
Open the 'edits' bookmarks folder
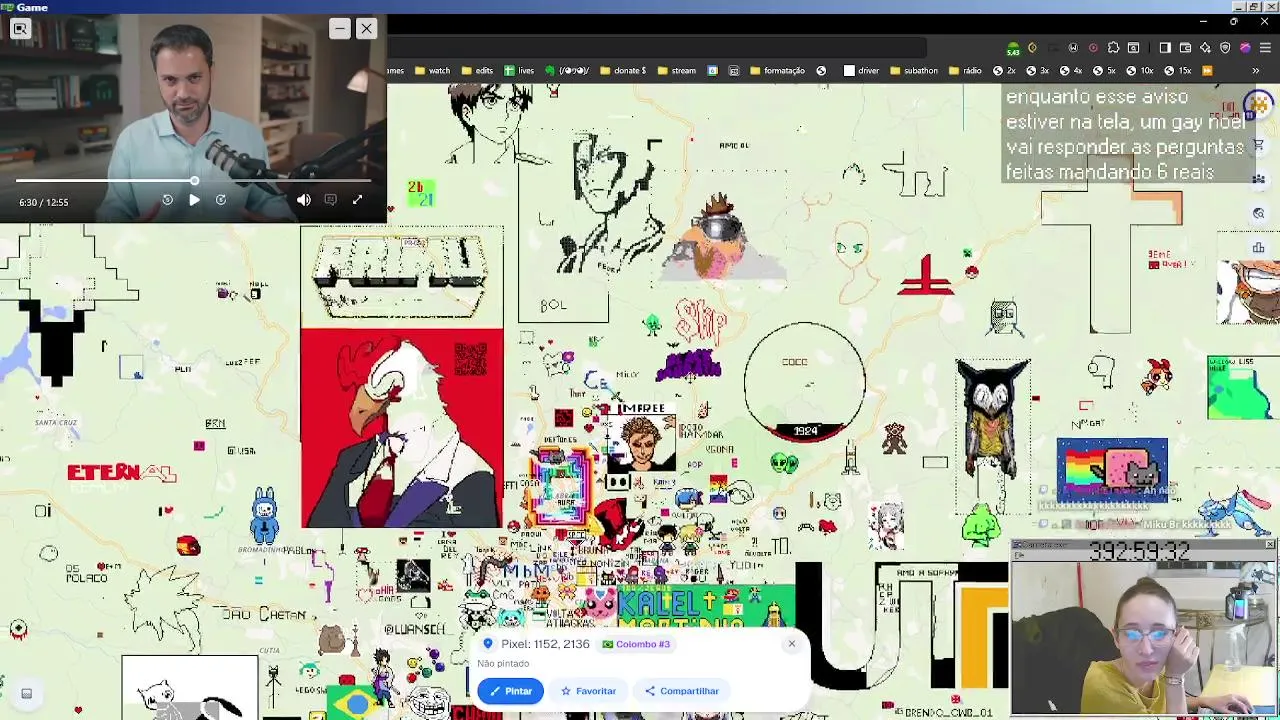coord(477,71)
